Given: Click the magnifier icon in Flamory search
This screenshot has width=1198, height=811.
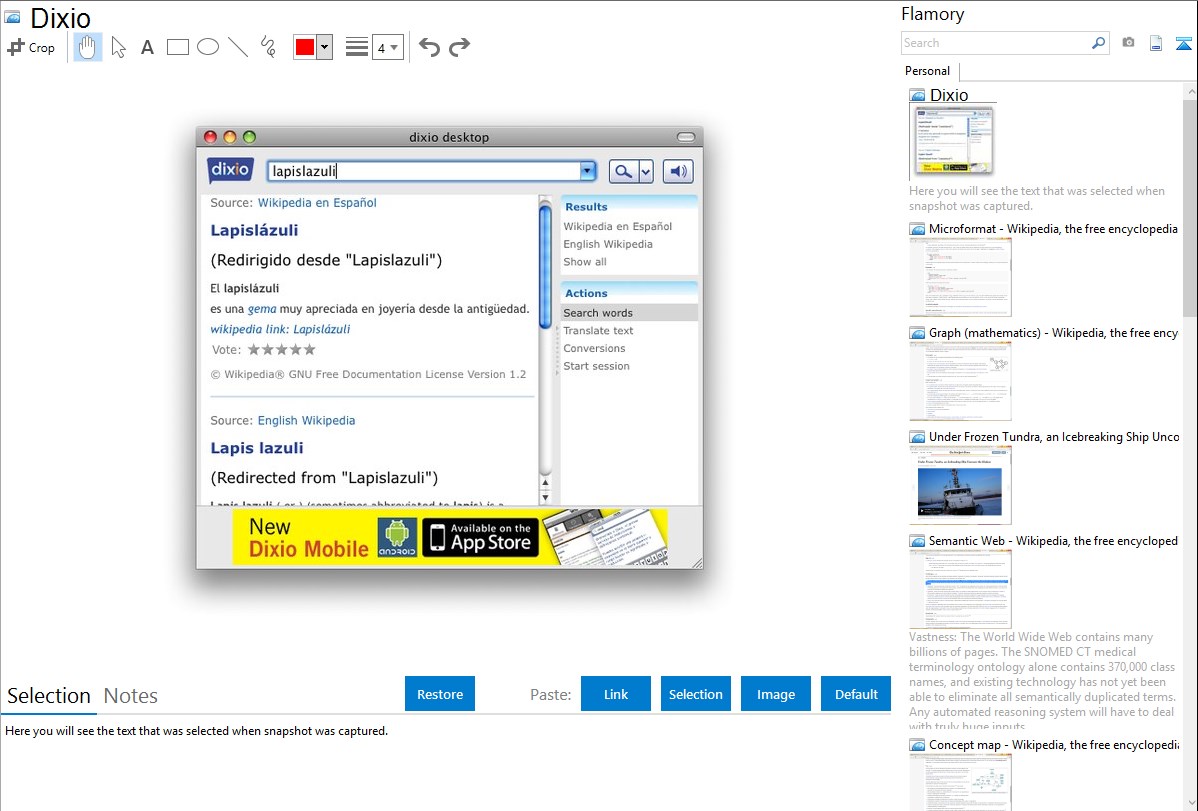Looking at the screenshot, I should coord(1099,43).
